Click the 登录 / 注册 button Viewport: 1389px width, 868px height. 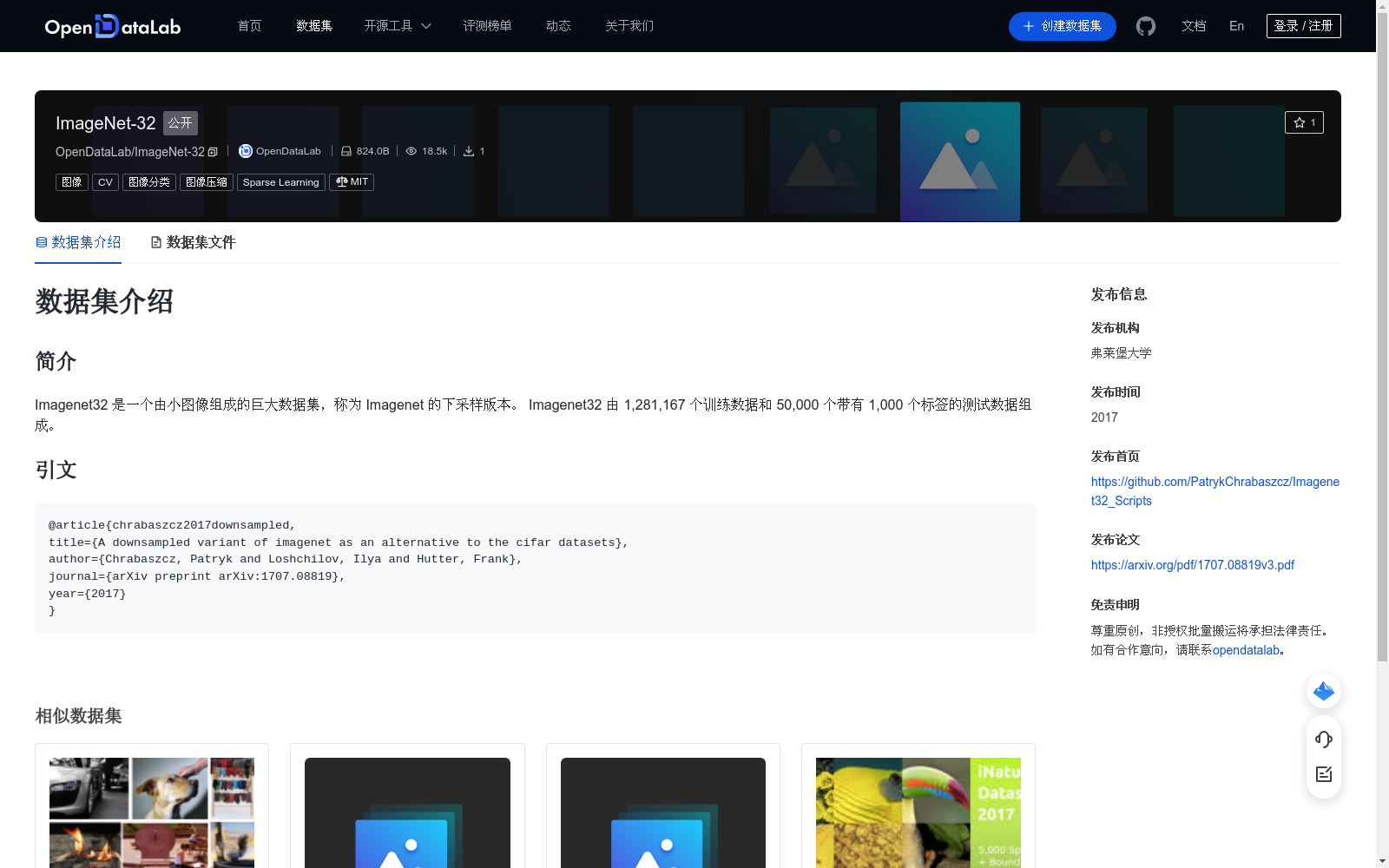[x=1303, y=26]
